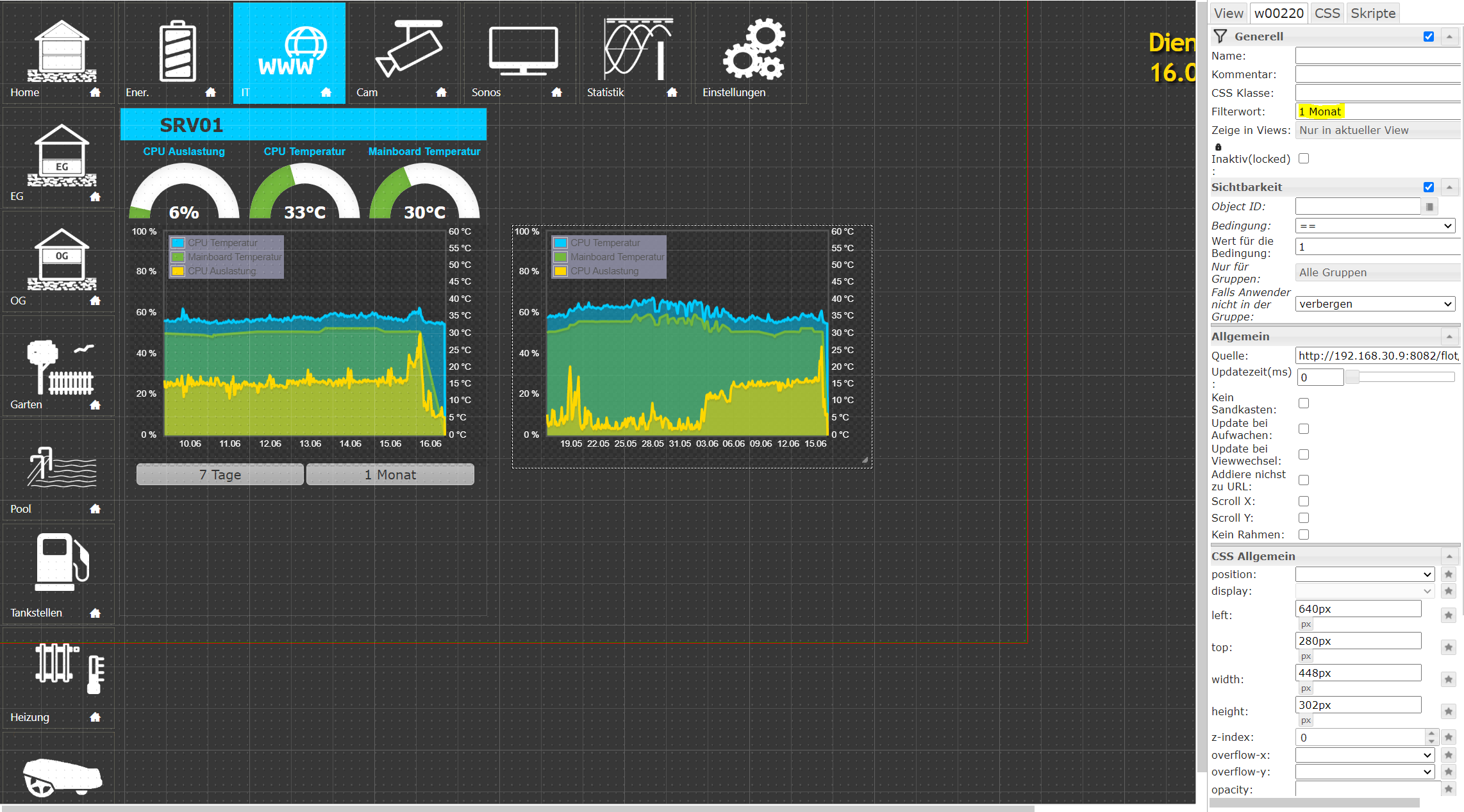The height and width of the screenshot is (812, 1464).
Task: Click the Pool ladder icon
Action: tap(61, 468)
